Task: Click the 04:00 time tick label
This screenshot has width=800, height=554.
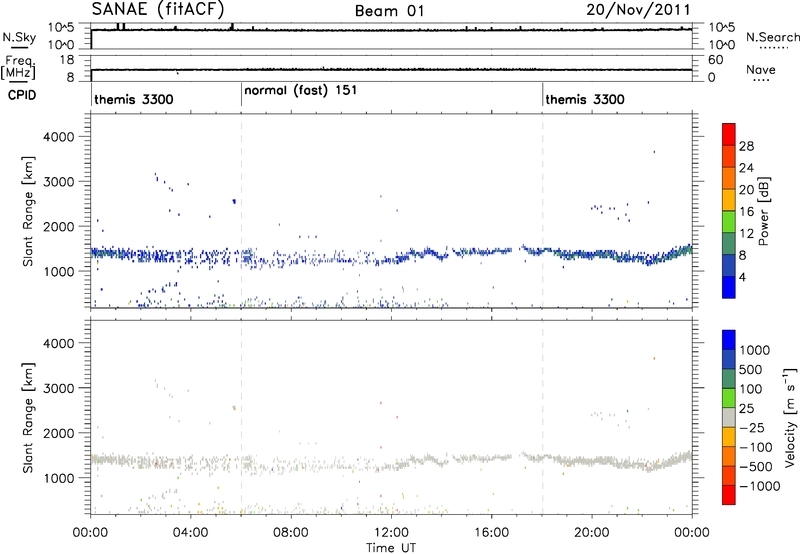Action: point(190,533)
